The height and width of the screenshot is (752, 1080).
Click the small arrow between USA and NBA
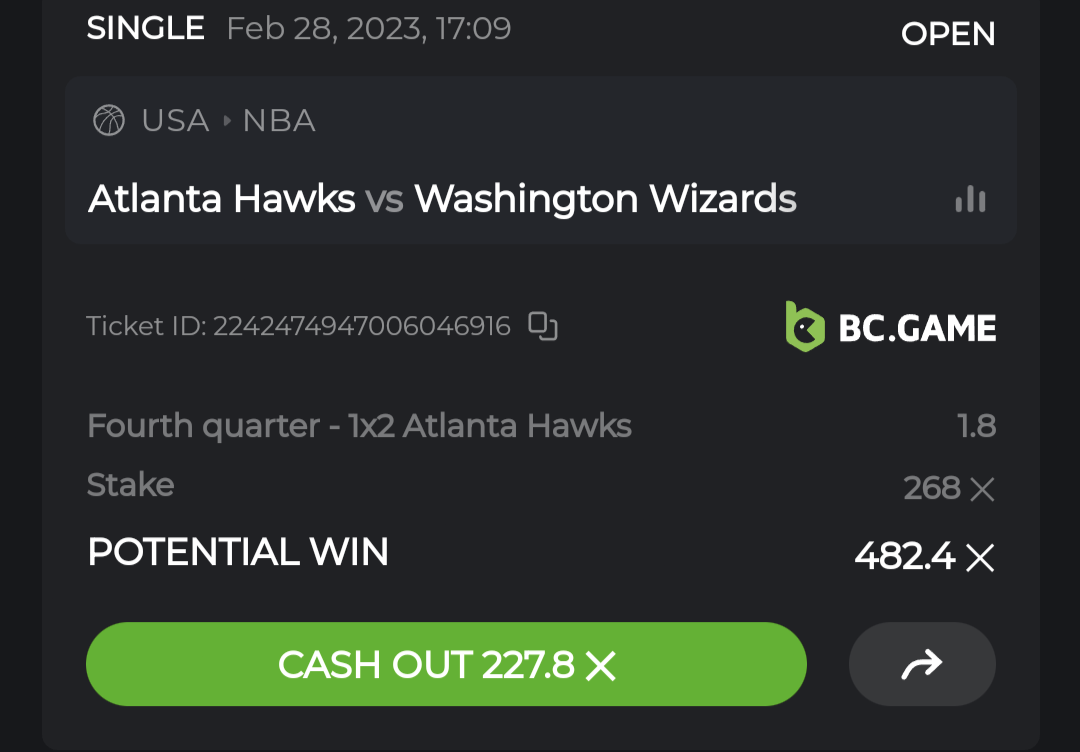[227, 121]
